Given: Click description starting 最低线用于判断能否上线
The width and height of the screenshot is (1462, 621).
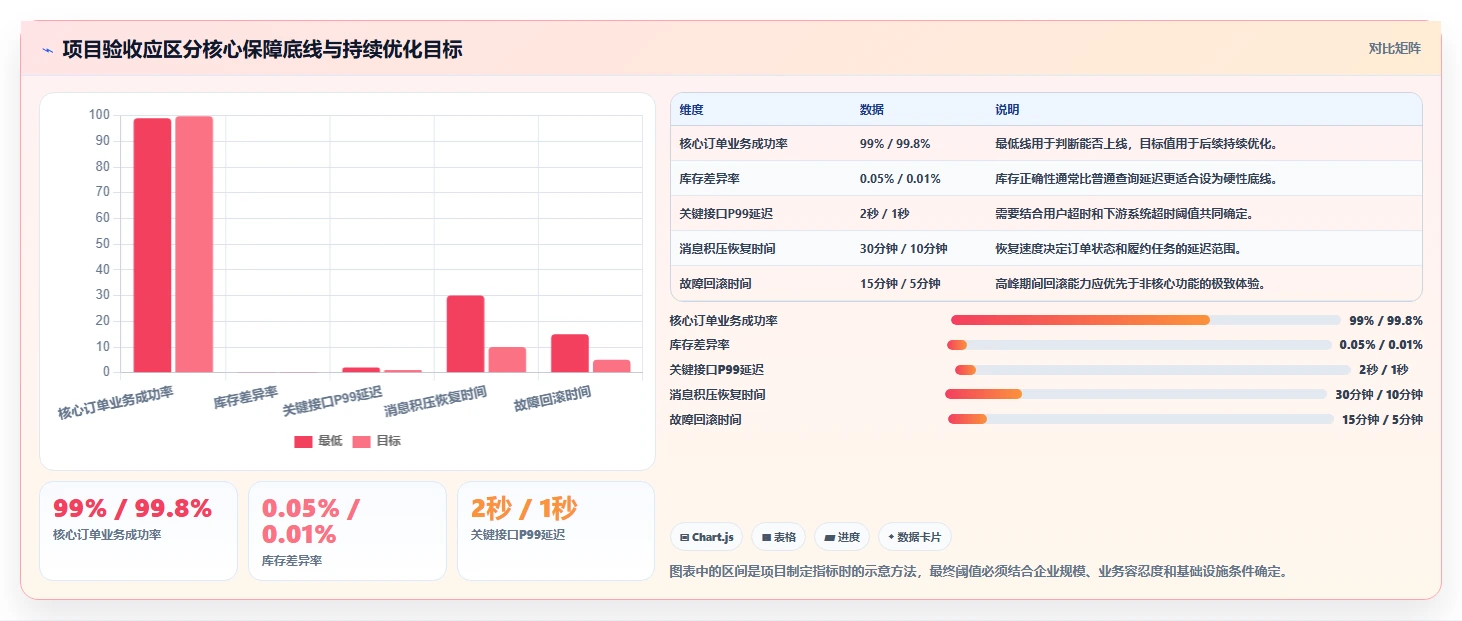Looking at the screenshot, I should tap(1136, 144).
